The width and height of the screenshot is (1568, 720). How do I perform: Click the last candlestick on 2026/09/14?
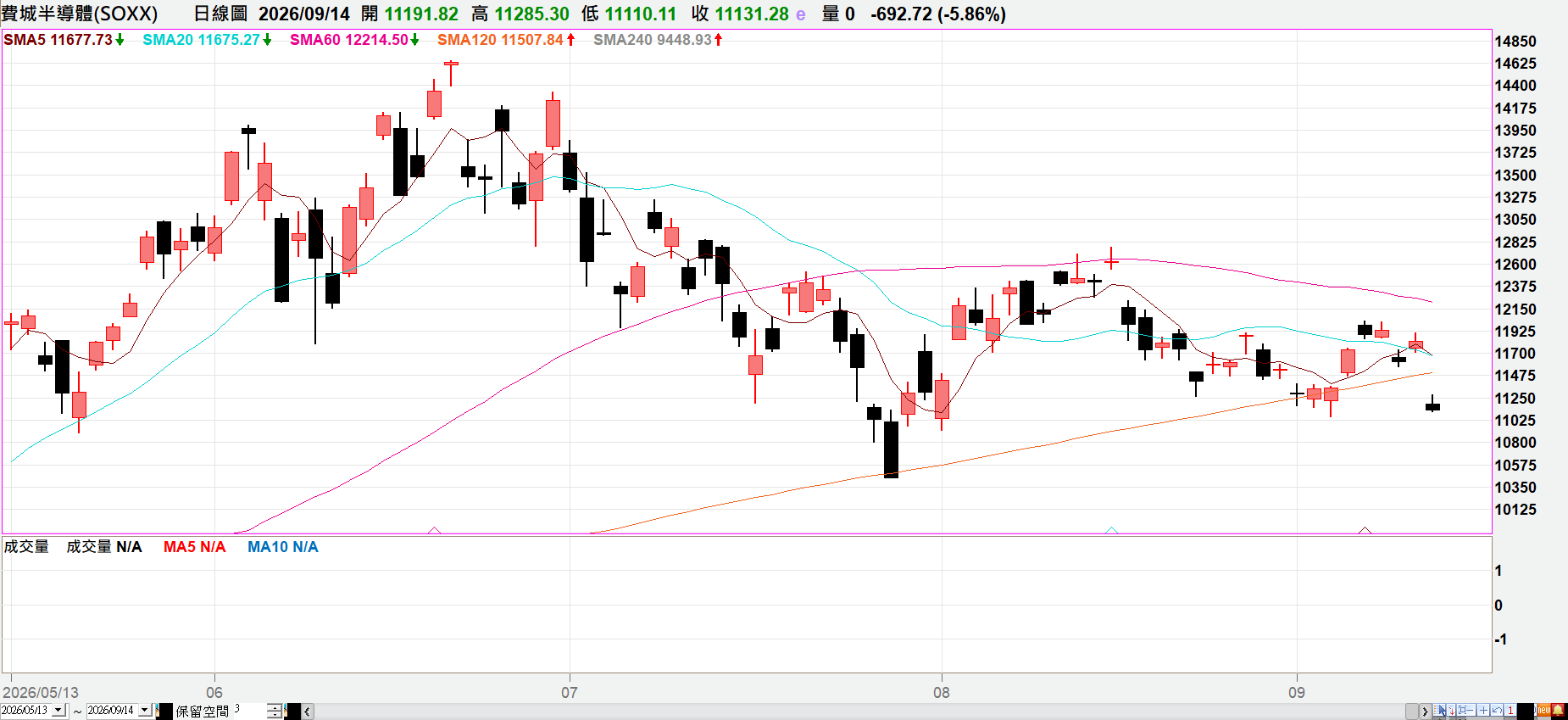pyautogui.click(x=1432, y=406)
